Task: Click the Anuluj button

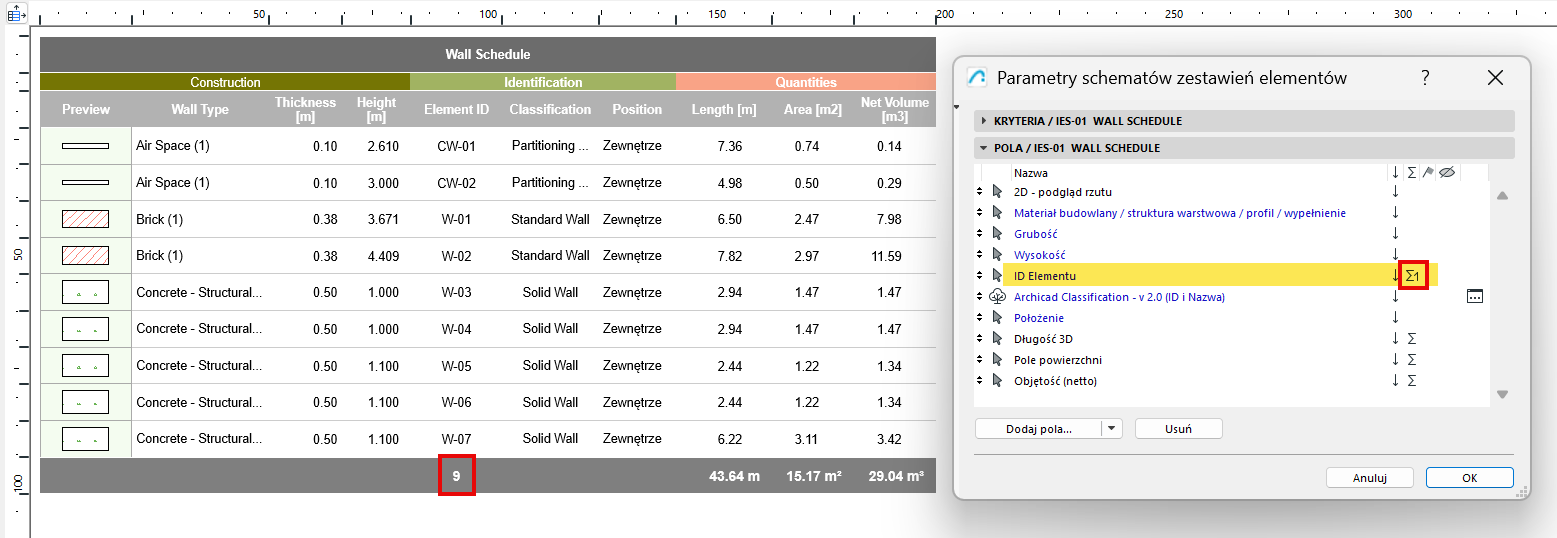Action: click(x=1369, y=478)
